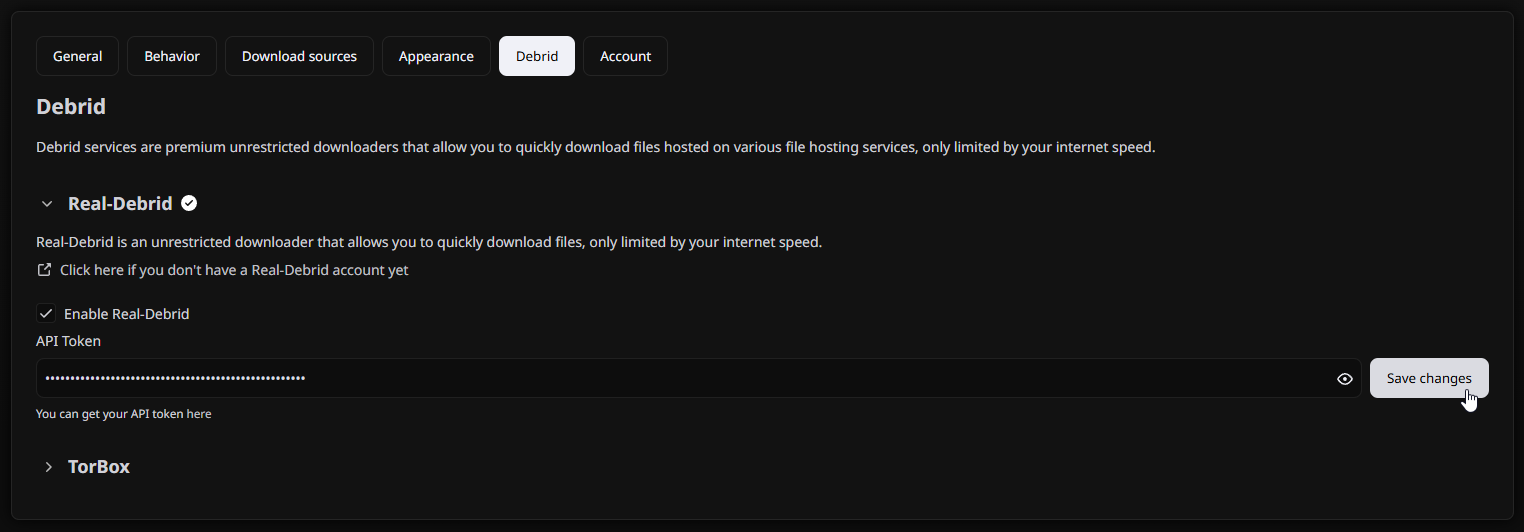Click the Real-Debrid section heading text
The width and height of the screenshot is (1524, 532).
120,204
